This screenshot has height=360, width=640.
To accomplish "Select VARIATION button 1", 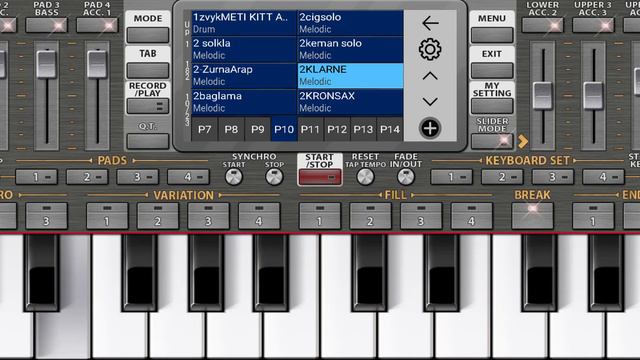I will pyautogui.click(x=107, y=216).
